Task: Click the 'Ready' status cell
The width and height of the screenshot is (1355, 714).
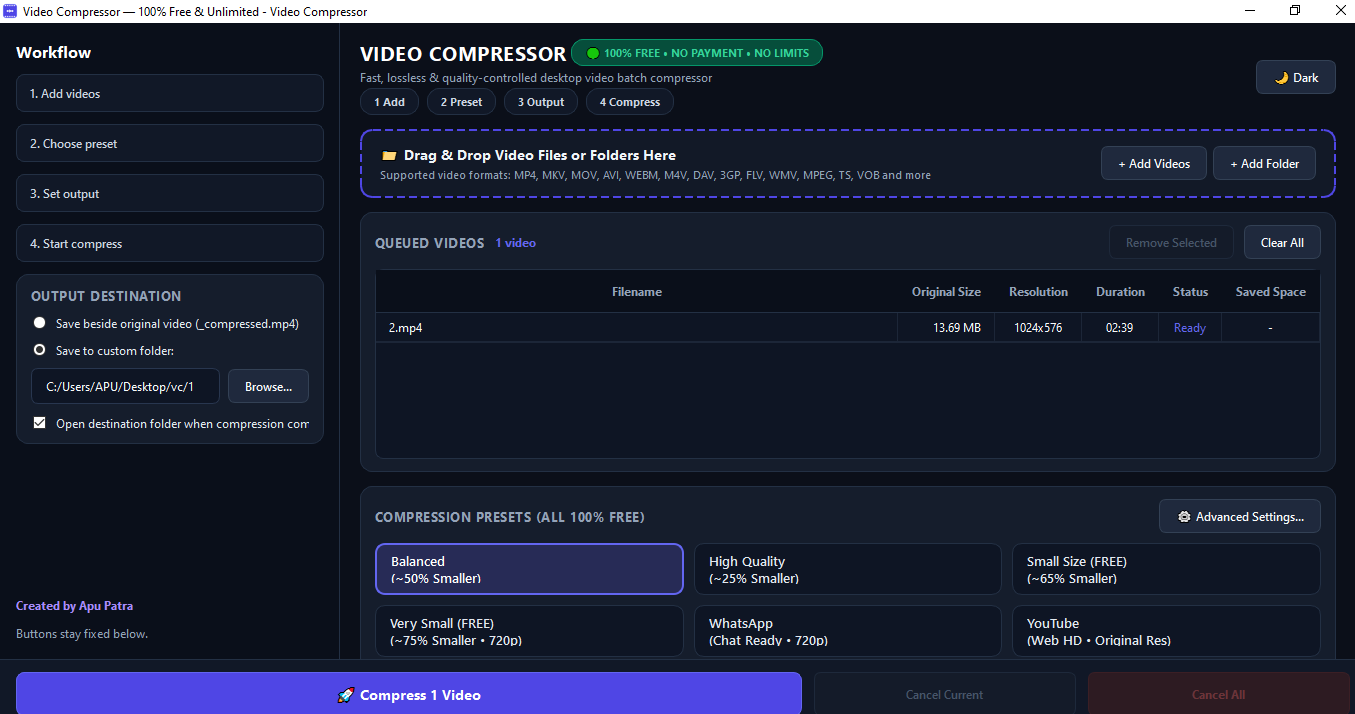Action: (x=1190, y=327)
